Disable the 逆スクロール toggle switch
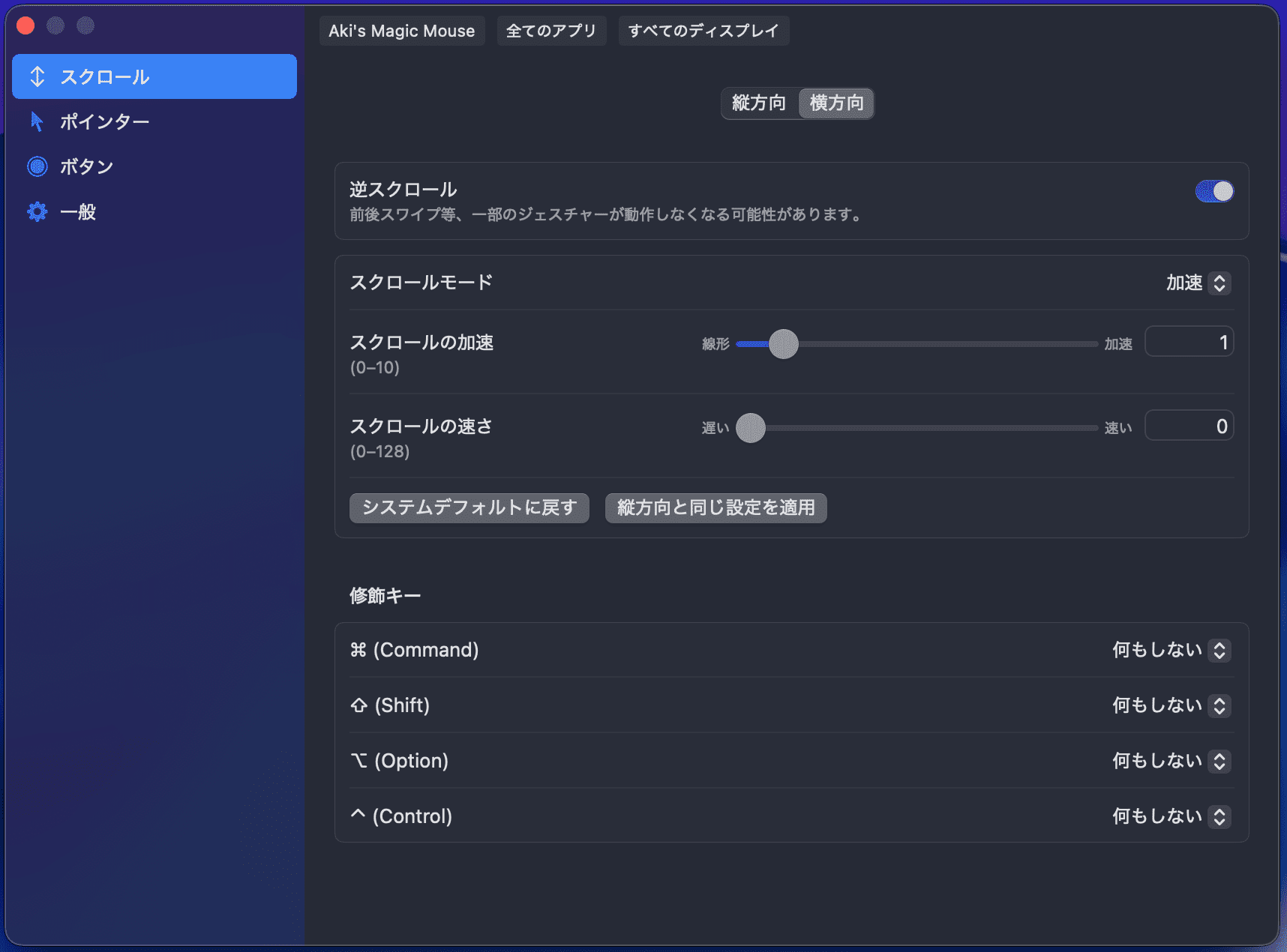The width and height of the screenshot is (1287, 952). pyautogui.click(x=1213, y=192)
